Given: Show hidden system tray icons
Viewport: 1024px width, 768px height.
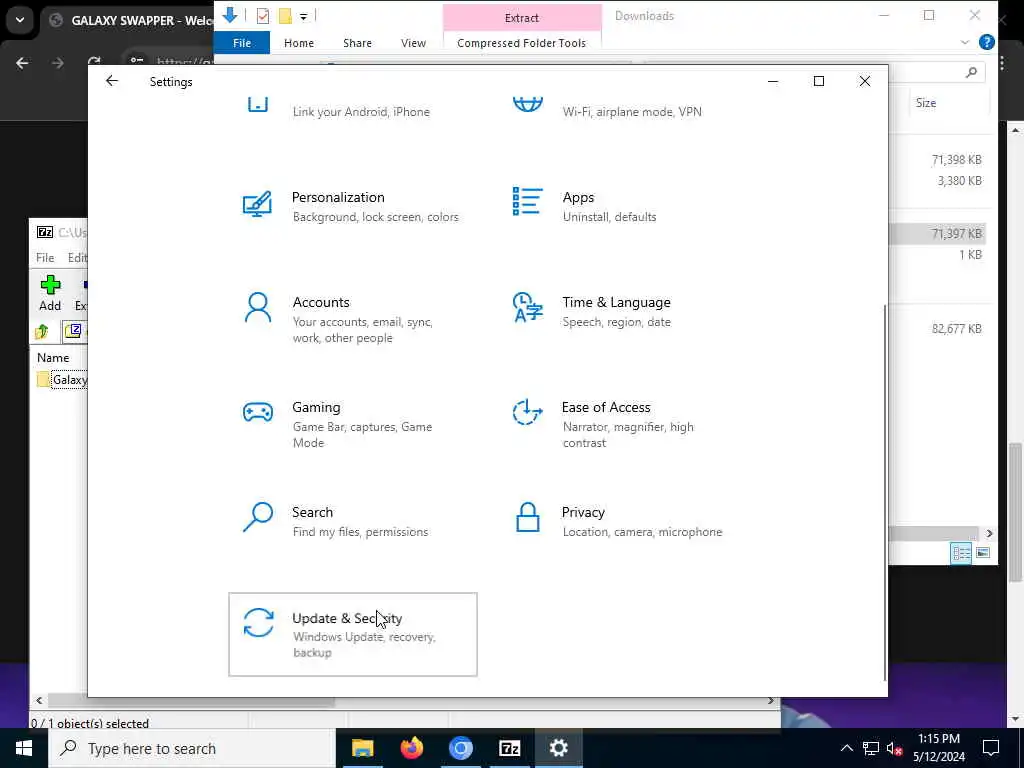Looking at the screenshot, I should point(846,748).
